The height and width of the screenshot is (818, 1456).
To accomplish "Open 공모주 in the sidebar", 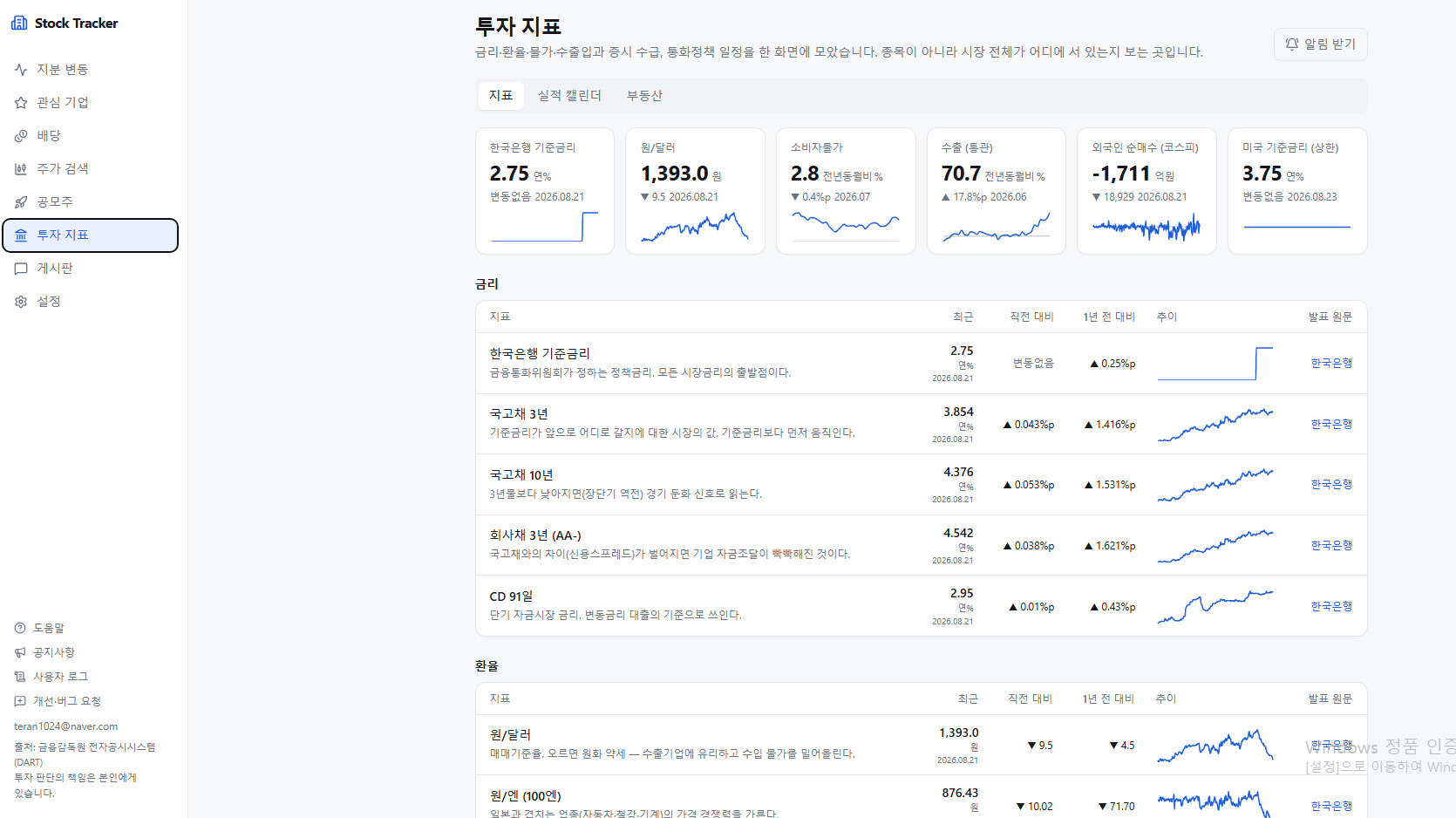I will [x=91, y=202].
